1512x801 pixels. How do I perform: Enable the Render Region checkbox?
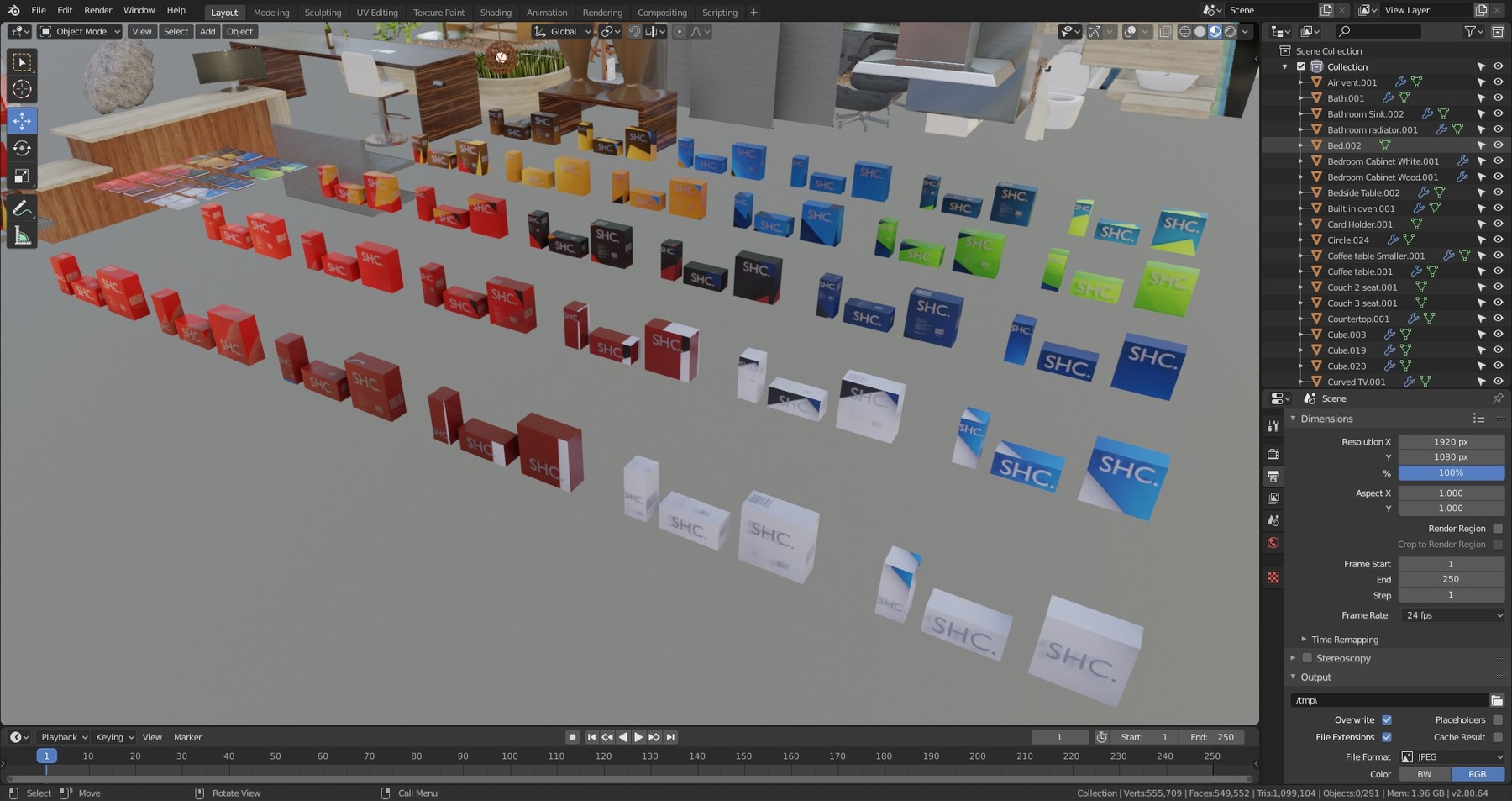(1498, 529)
